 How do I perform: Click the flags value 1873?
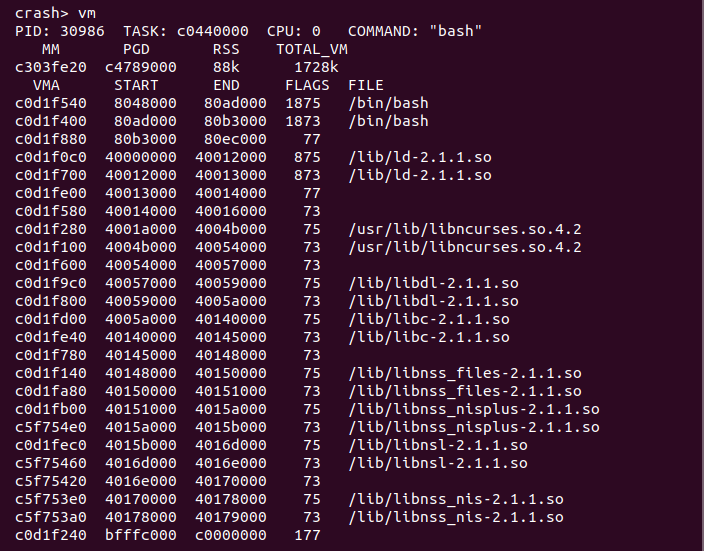pos(303,121)
